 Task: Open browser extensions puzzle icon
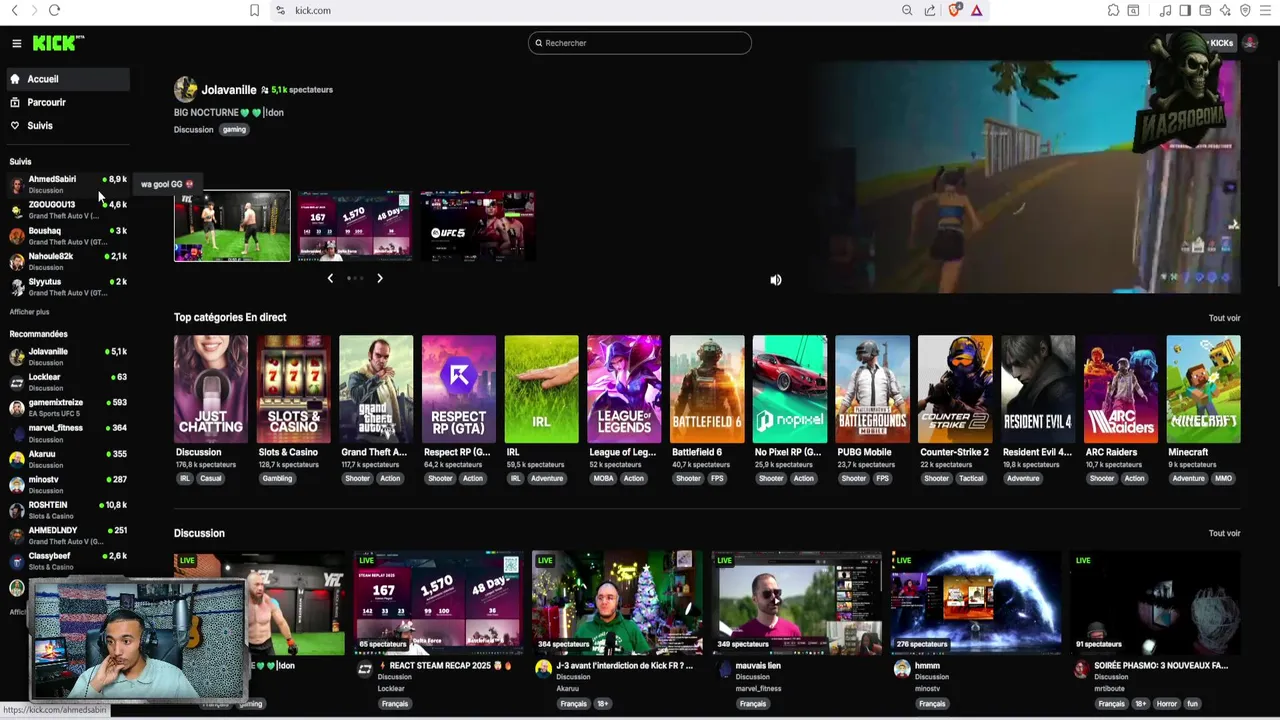tap(1113, 10)
